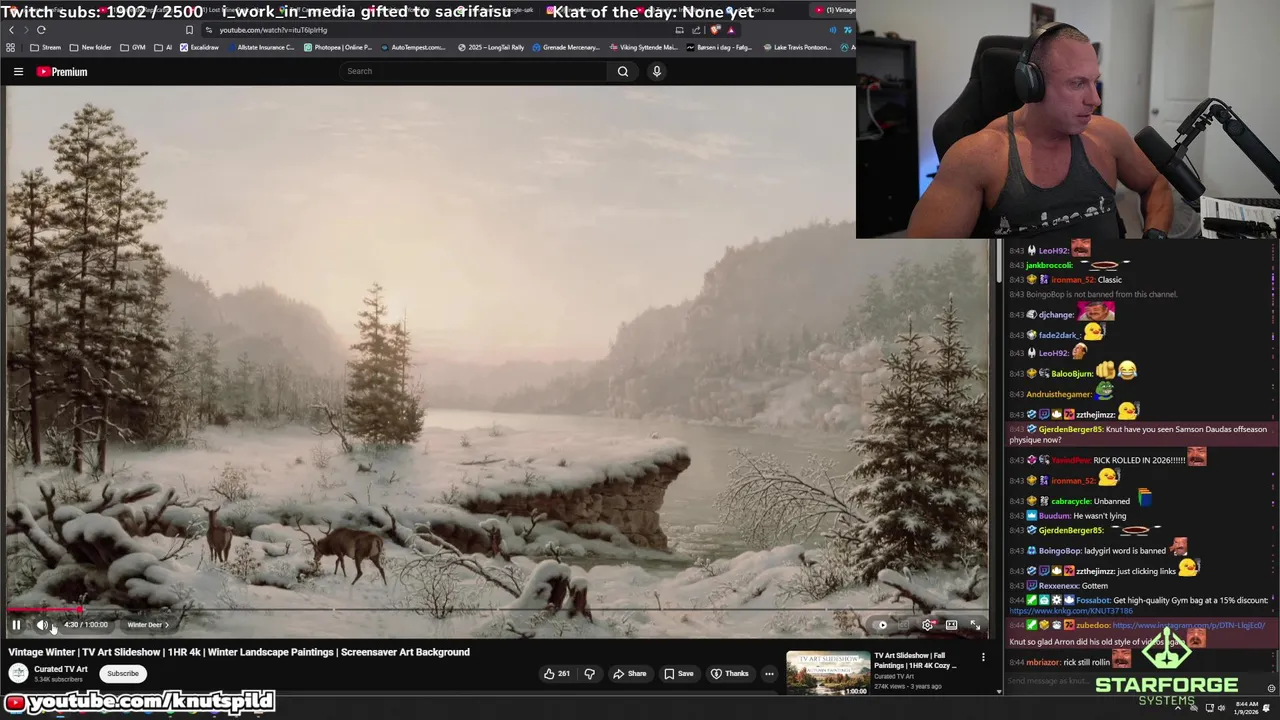Click the BoingoBop username in chat

tap(1062, 551)
